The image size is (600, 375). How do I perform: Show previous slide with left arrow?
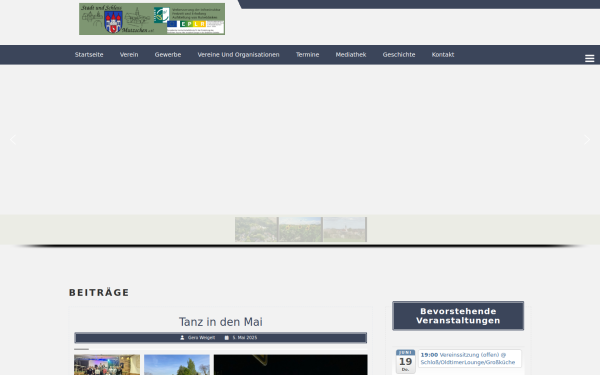tap(13, 140)
